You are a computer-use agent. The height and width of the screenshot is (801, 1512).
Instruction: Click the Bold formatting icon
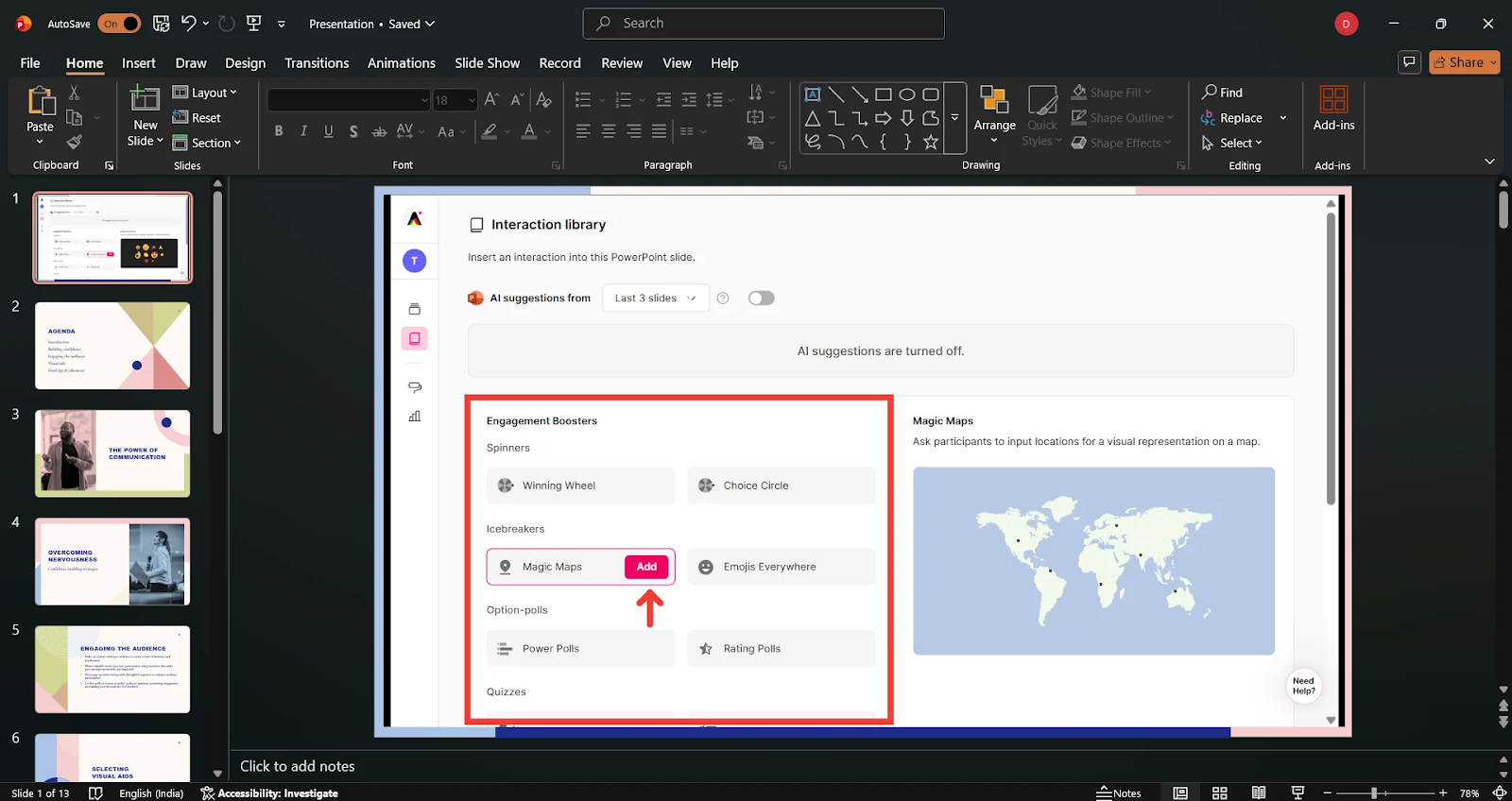coord(279,131)
